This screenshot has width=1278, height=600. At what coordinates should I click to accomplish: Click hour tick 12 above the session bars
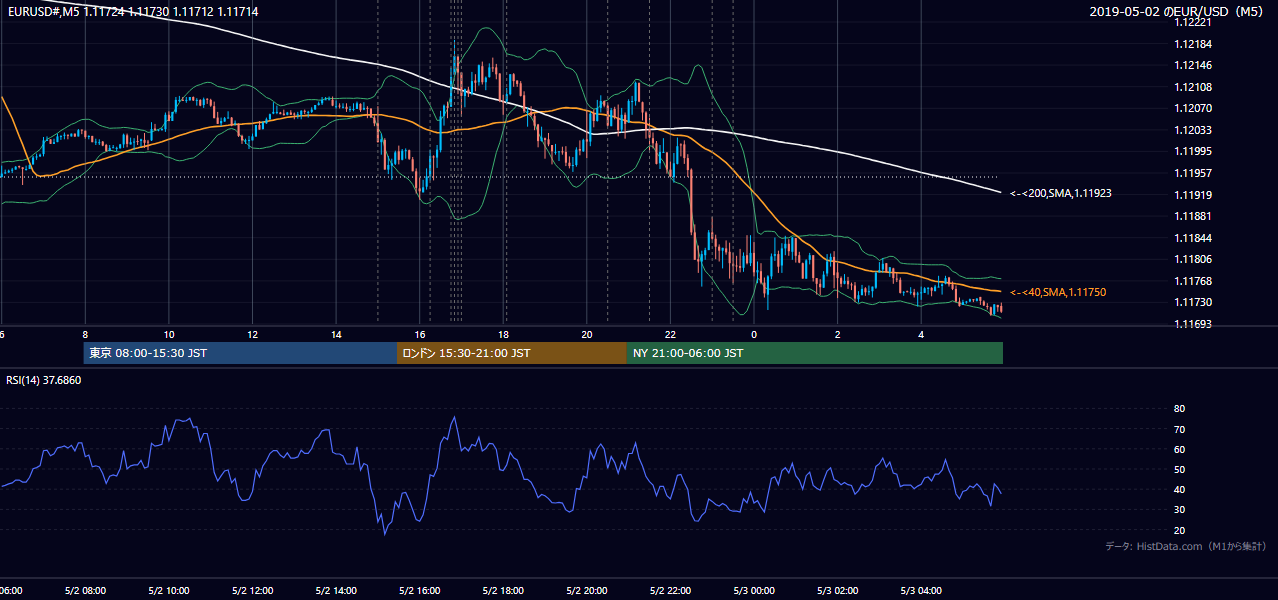tap(253, 334)
